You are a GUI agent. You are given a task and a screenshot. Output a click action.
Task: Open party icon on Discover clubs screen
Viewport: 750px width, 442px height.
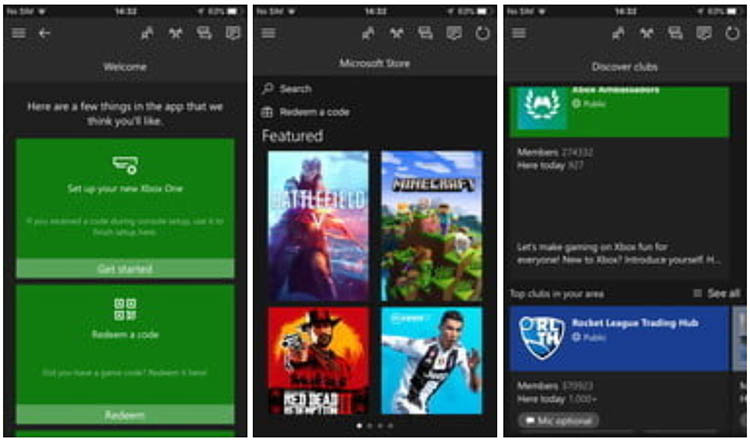click(647, 33)
